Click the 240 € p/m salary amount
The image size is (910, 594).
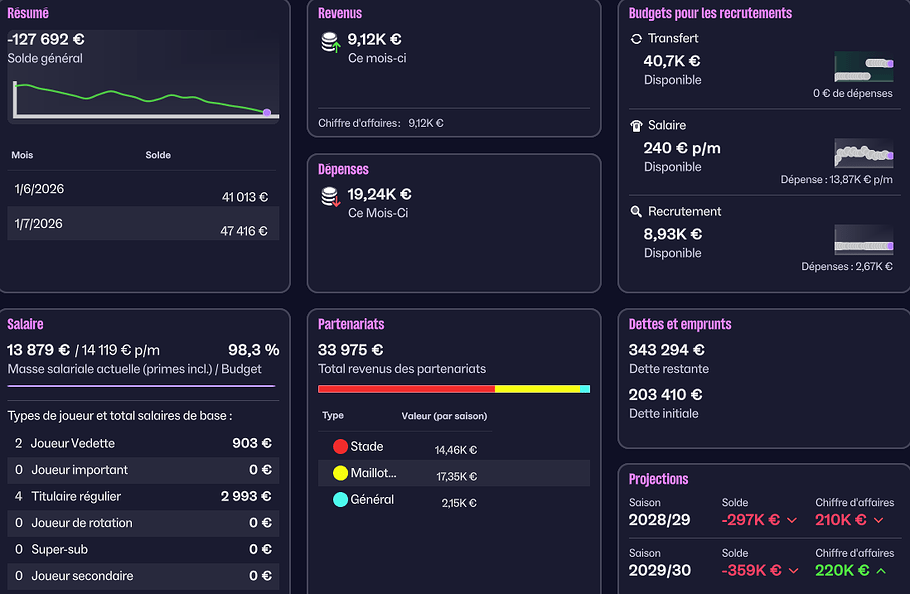tap(682, 148)
